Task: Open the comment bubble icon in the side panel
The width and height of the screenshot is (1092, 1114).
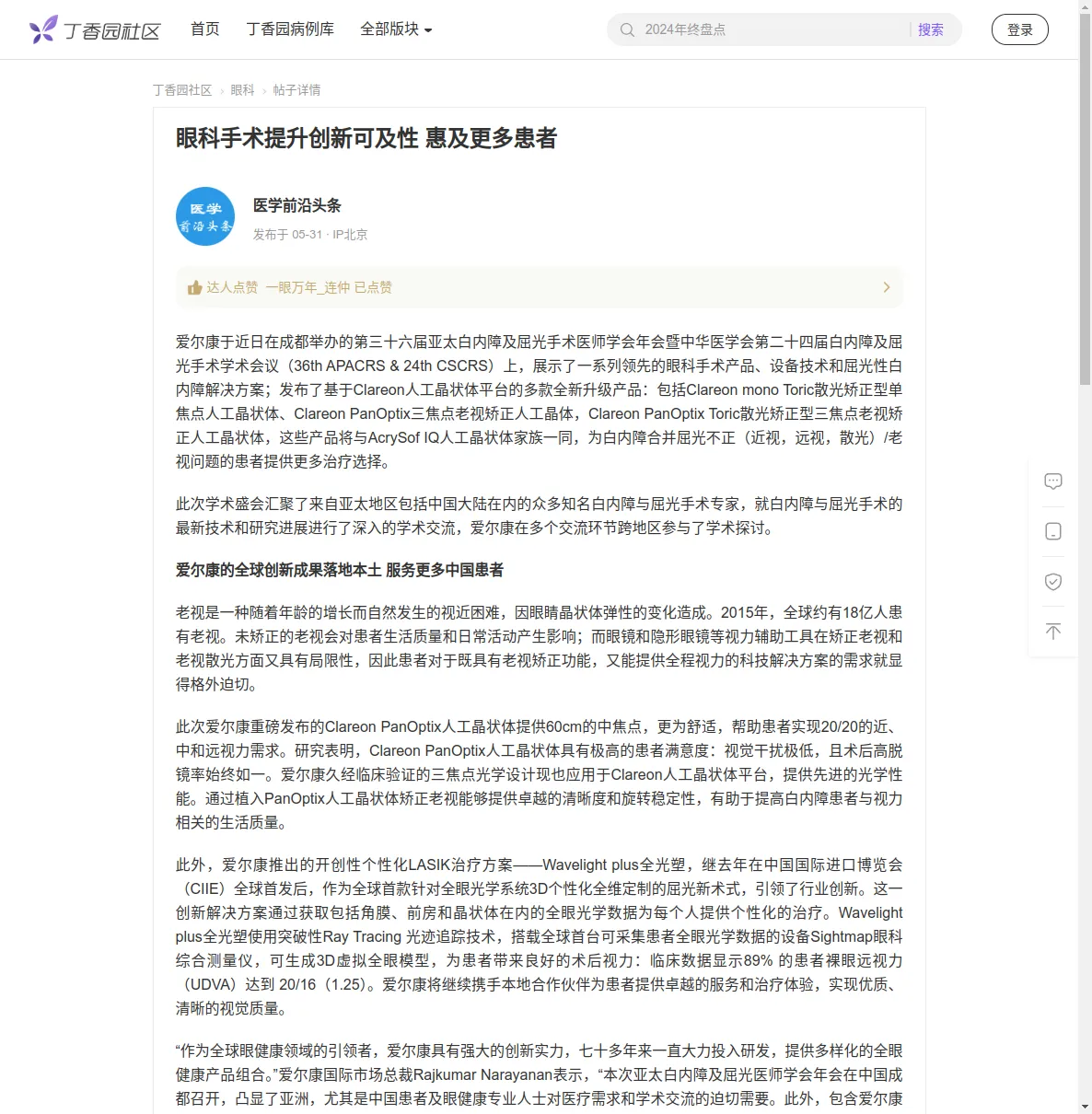Action: click(1053, 482)
